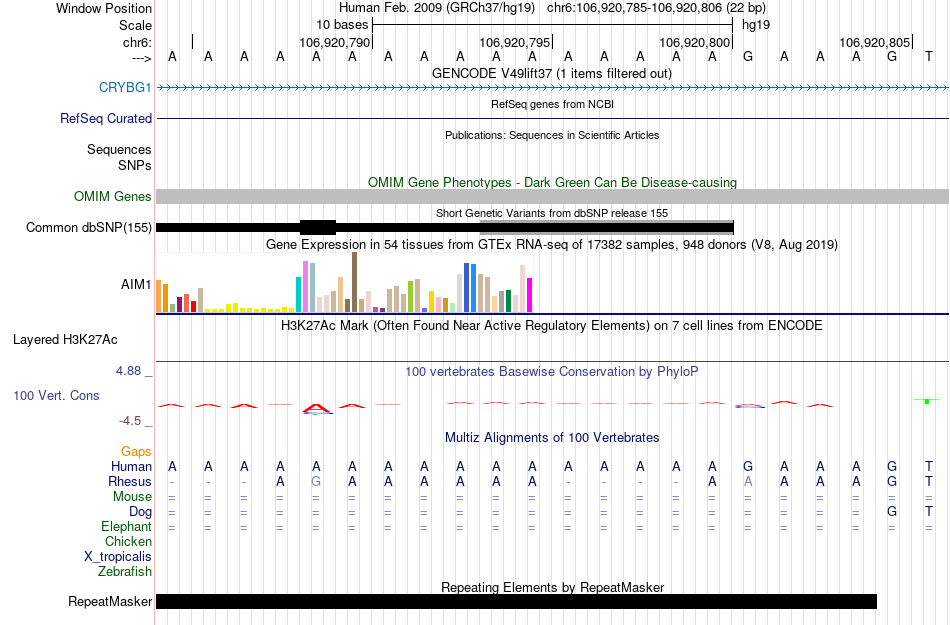Click the OMIM Genes track label
This screenshot has height=625, width=950.
click(112, 196)
